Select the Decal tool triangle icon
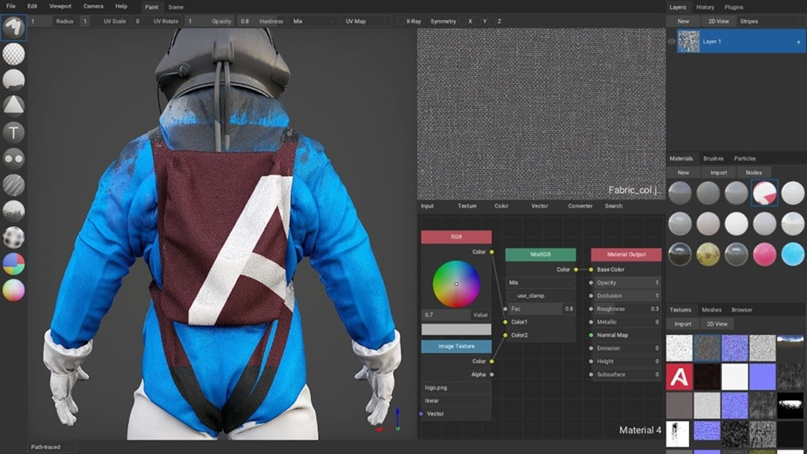The image size is (807, 454). [x=14, y=106]
